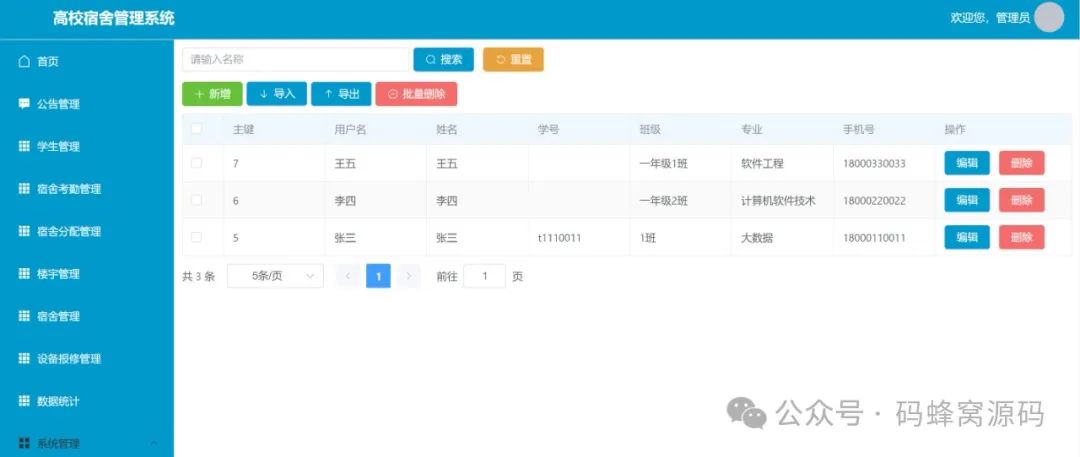Click the home icon beside 首页
1080x457 pixels.
(x=24, y=61)
